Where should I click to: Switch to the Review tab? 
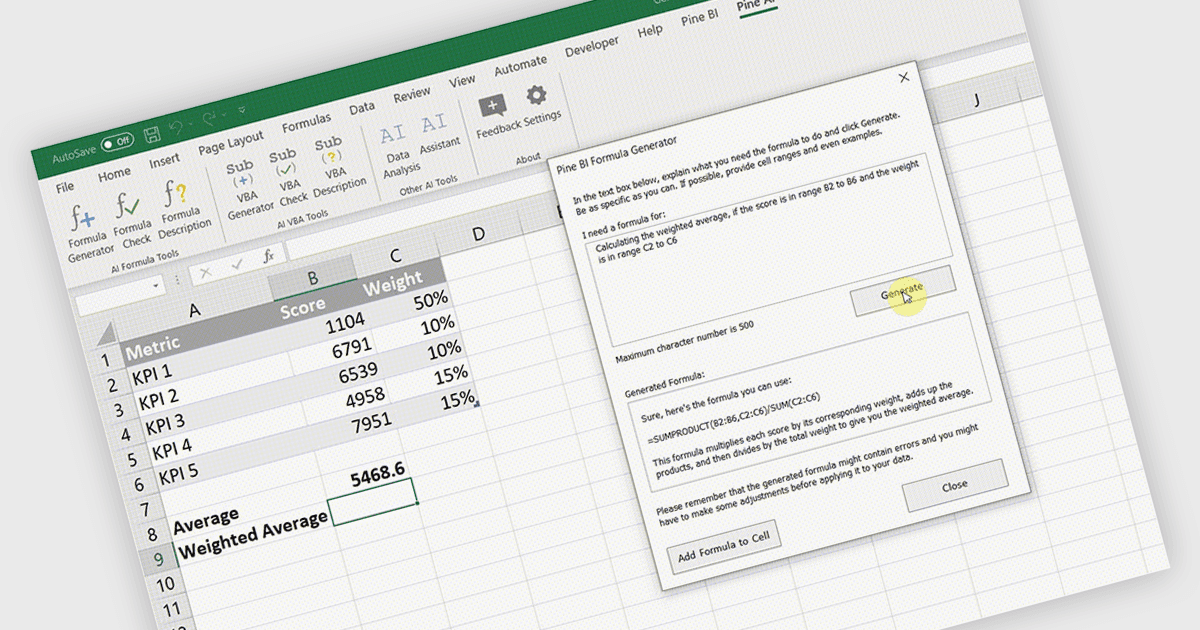(411, 95)
